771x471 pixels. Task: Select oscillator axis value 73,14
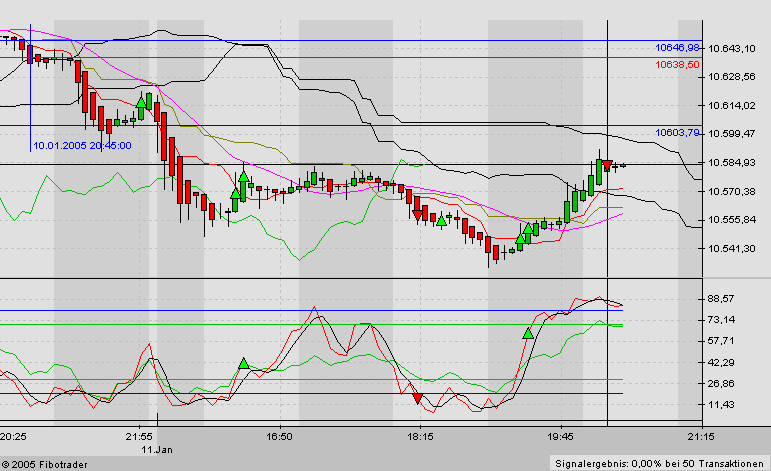coord(721,320)
